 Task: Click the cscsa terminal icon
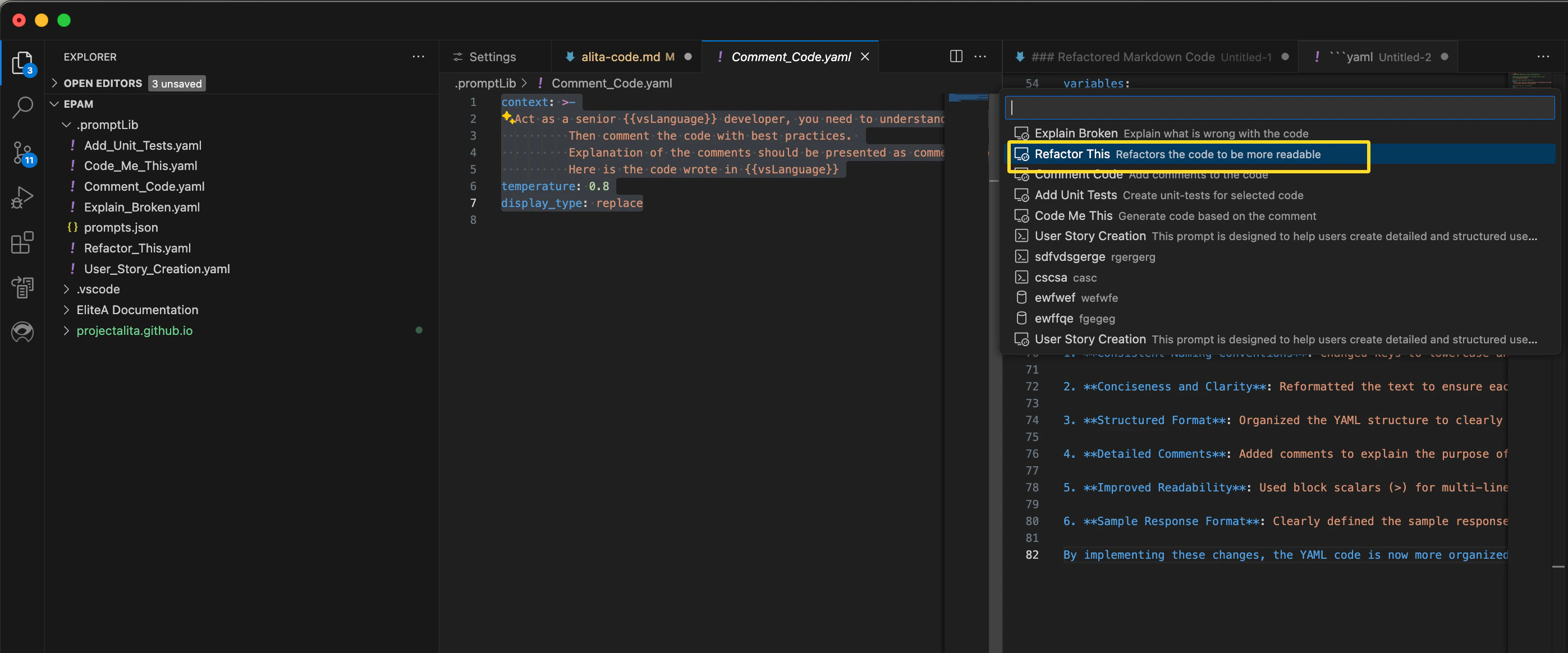1021,278
